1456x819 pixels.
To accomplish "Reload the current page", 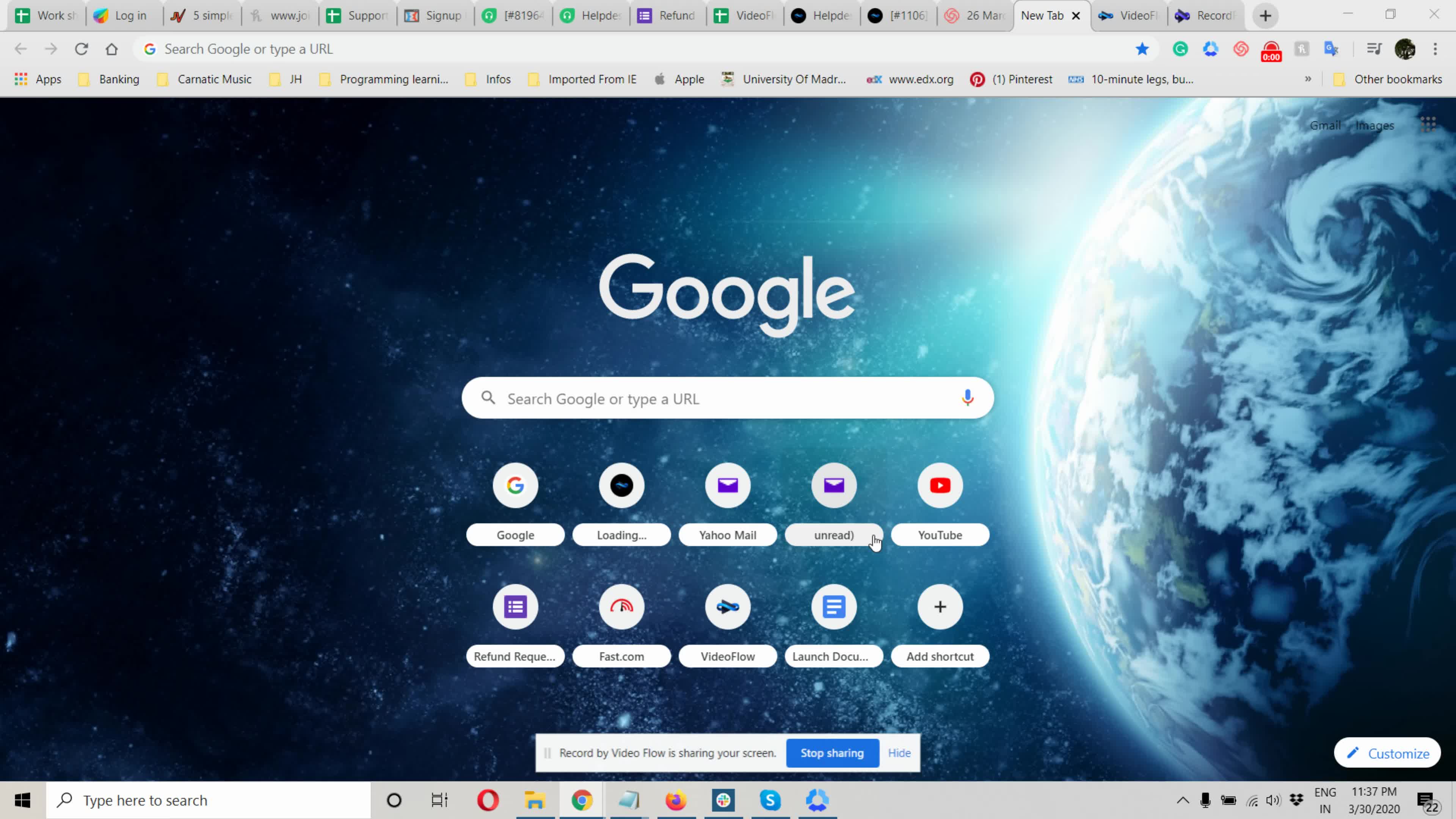I will click(82, 49).
